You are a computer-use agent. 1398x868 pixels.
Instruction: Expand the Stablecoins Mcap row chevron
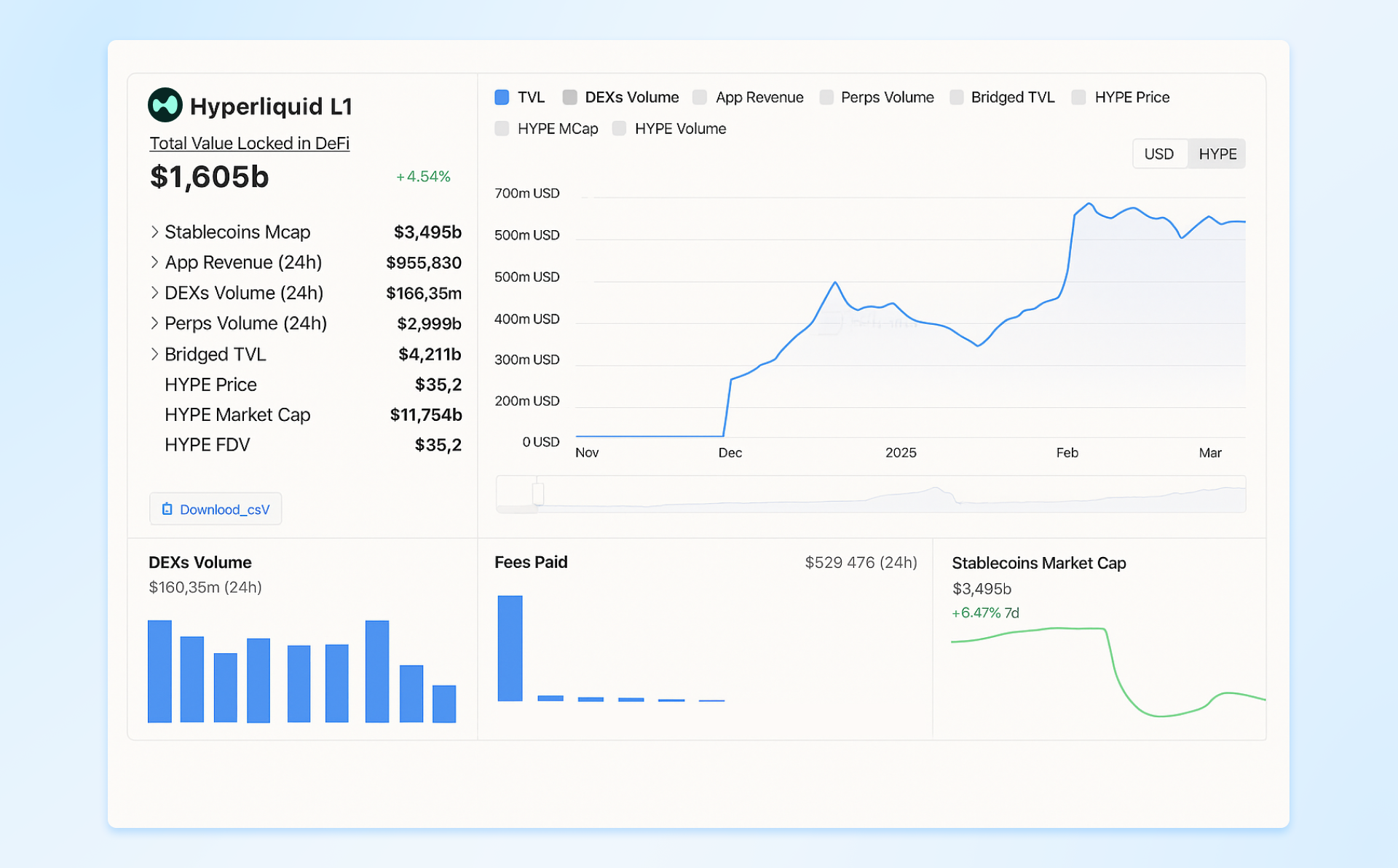pos(154,232)
